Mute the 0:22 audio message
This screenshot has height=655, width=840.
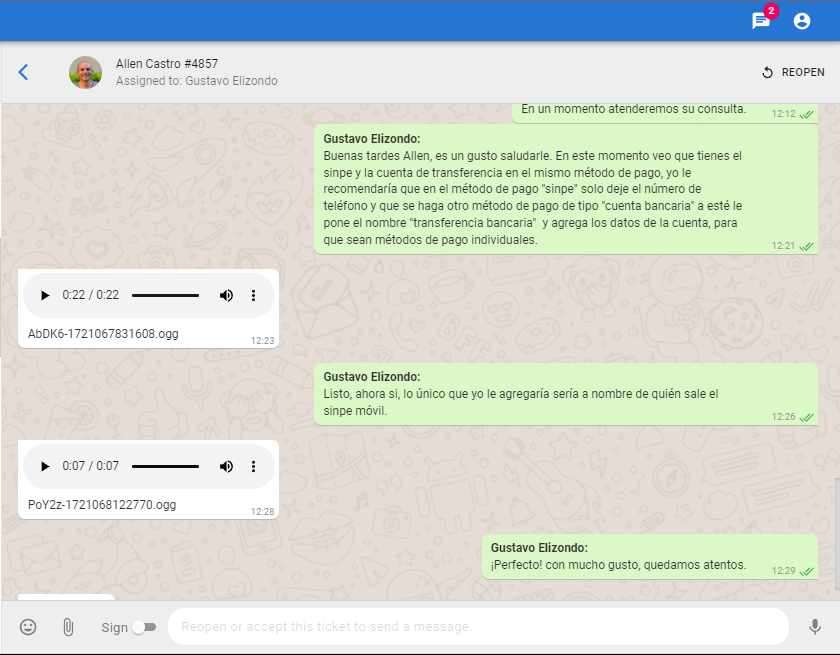pyautogui.click(x=226, y=295)
